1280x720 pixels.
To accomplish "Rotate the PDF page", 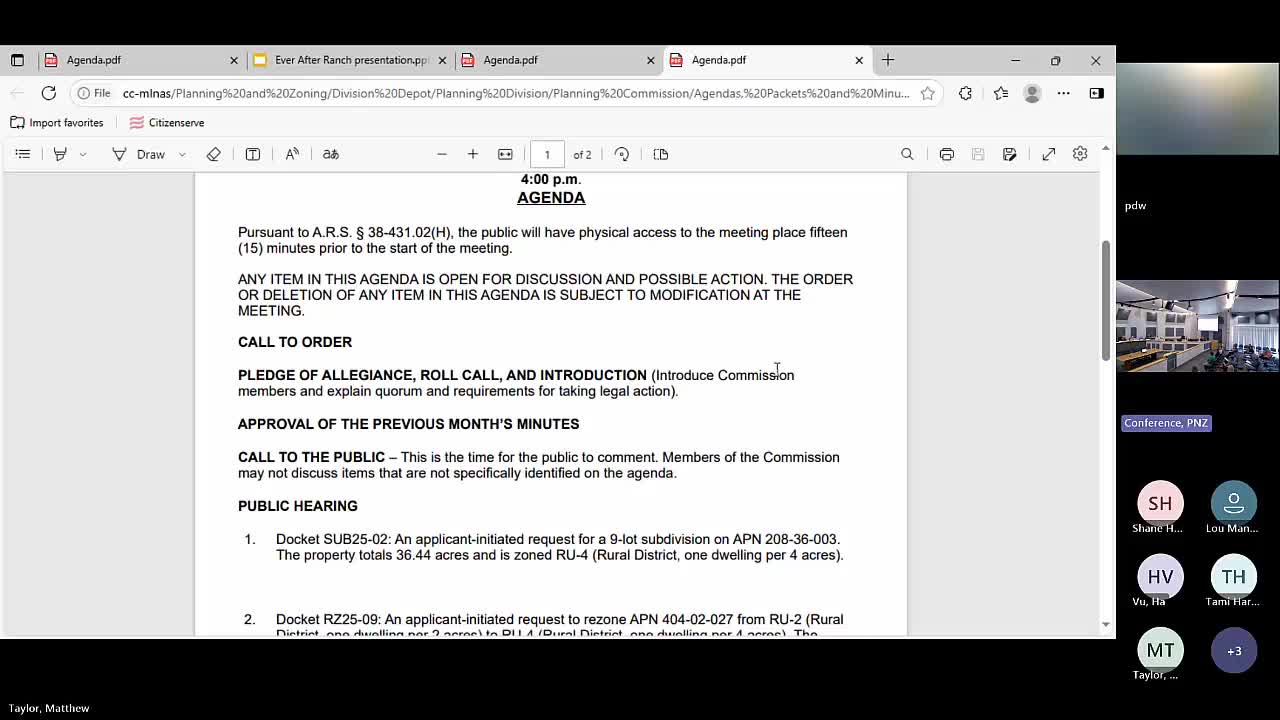I will (622, 154).
